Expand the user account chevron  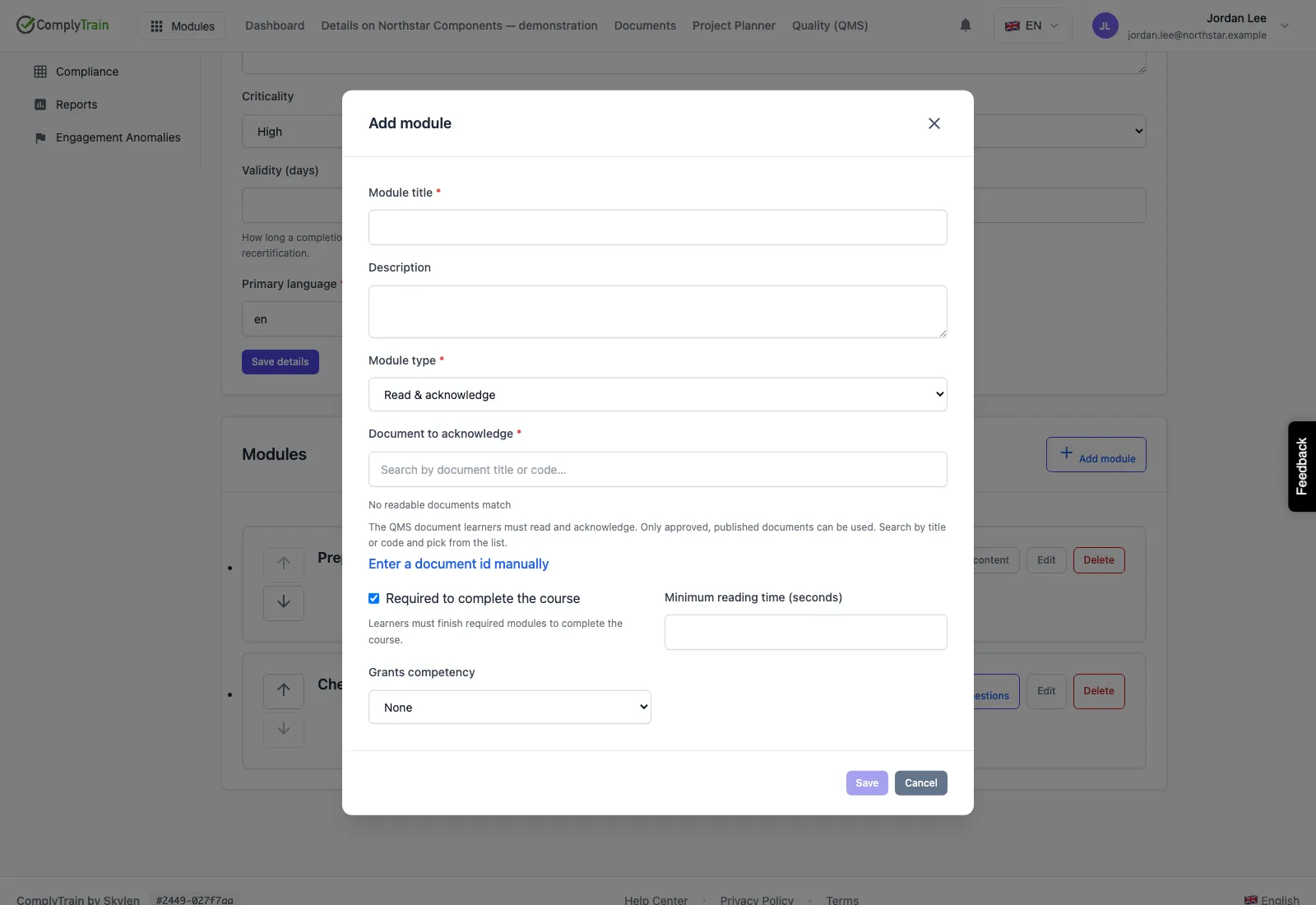[x=1284, y=26]
